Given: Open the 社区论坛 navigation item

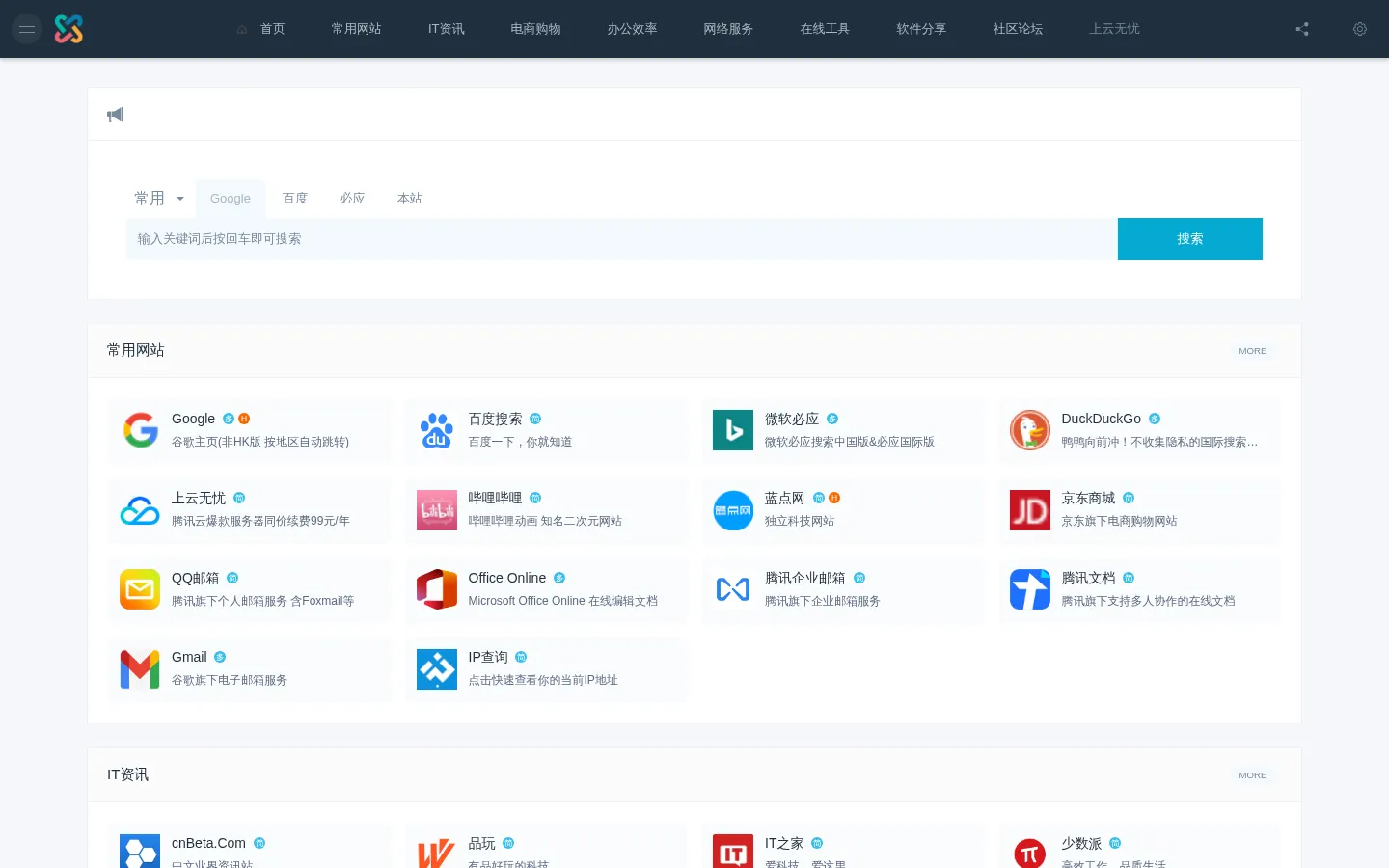Looking at the screenshot, I should (x=1019, y=29).
